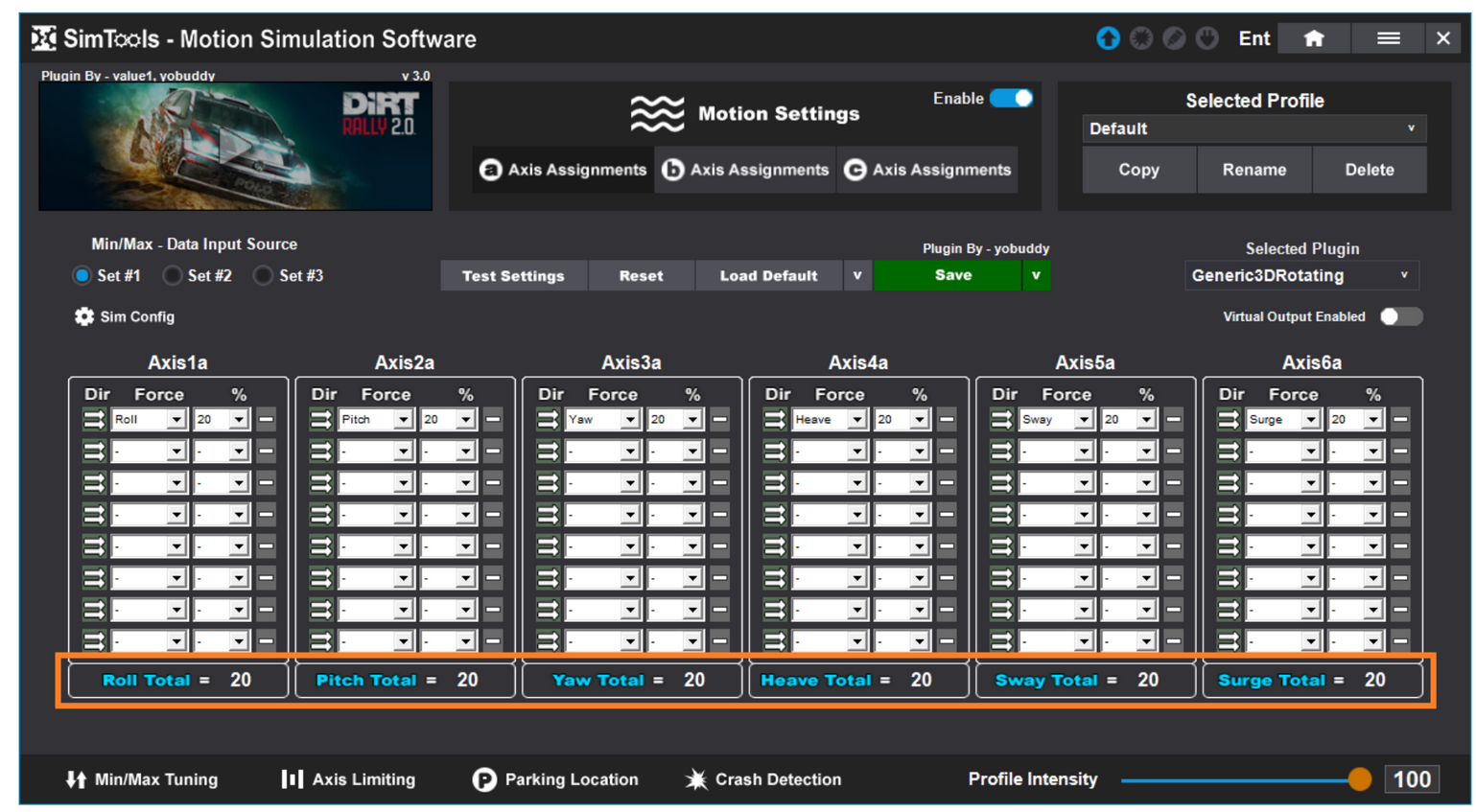
Task: Expand the Selected Profile Default dropdown
Action: [x=1253, y=128]
